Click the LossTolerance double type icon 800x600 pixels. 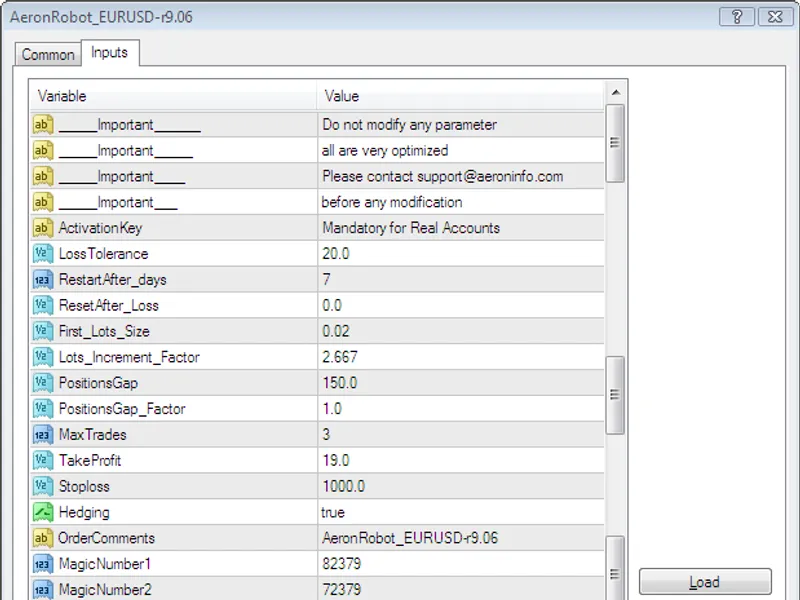(x=43, y=254)
